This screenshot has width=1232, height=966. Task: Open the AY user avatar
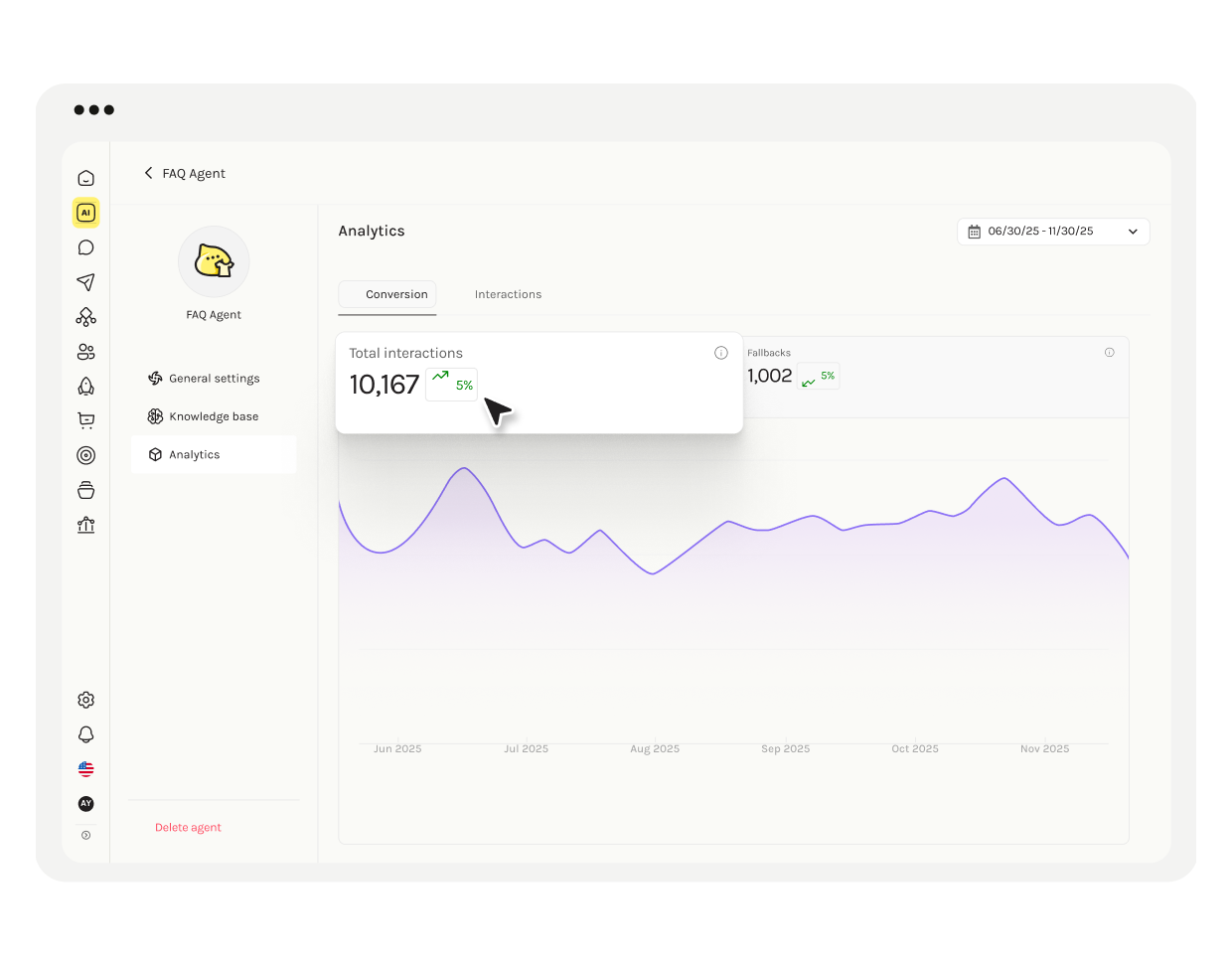tap(86, 803)
